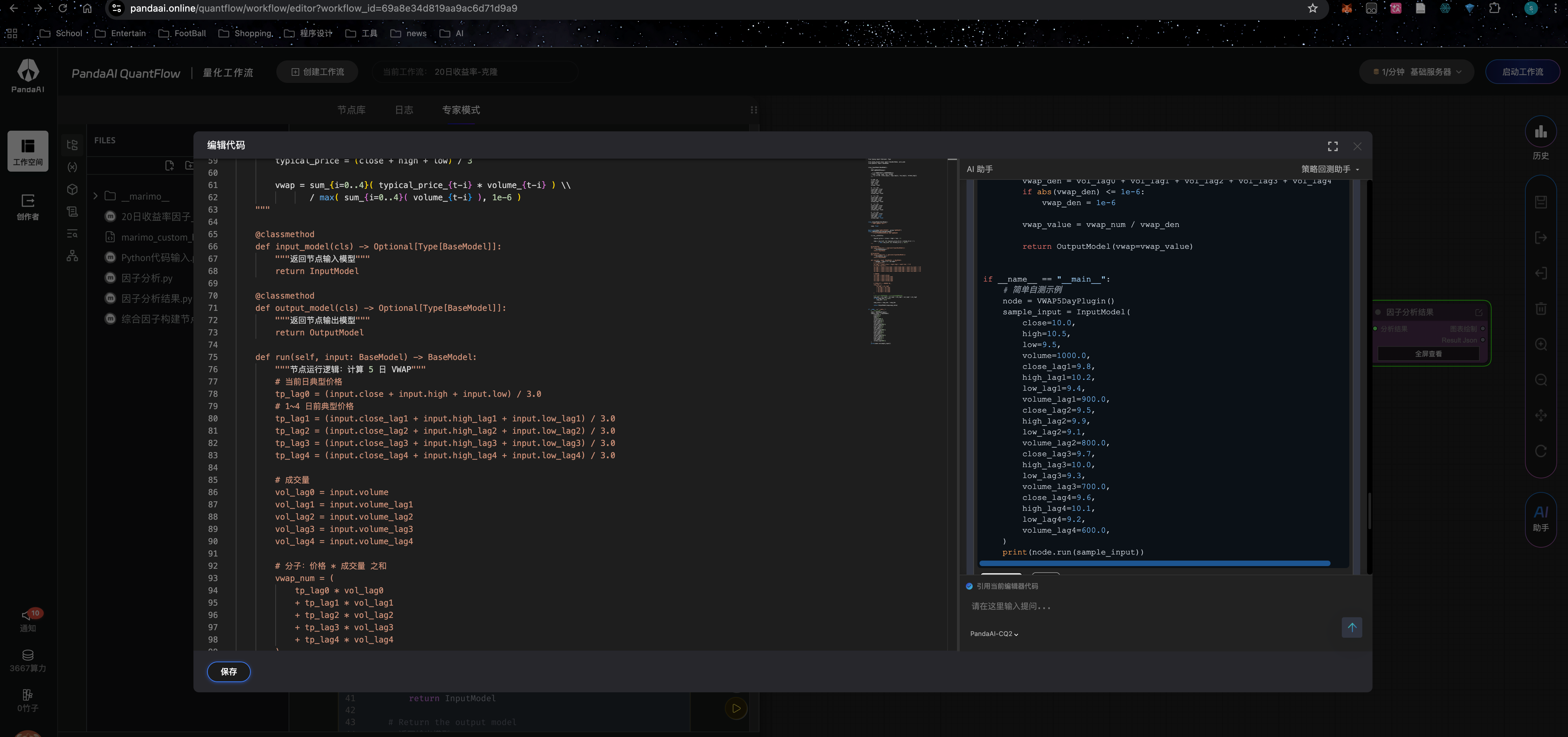Image resolution: width=1568 pixels, height=737 pixels.
Task: Open the 工作空间 workspace panel
Action: tap(28, 151)
